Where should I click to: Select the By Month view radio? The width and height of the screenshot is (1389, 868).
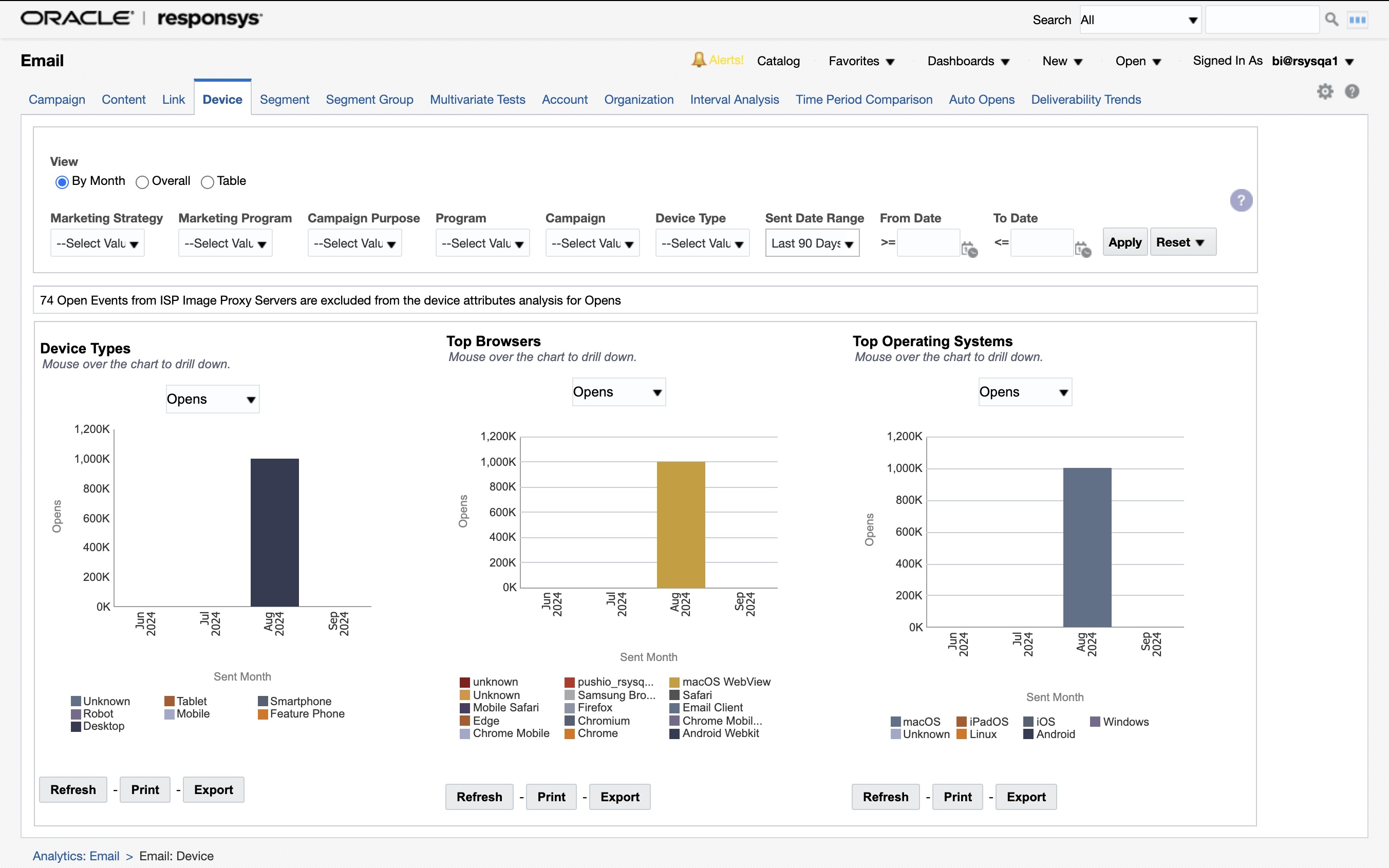(x=62, y=182)
